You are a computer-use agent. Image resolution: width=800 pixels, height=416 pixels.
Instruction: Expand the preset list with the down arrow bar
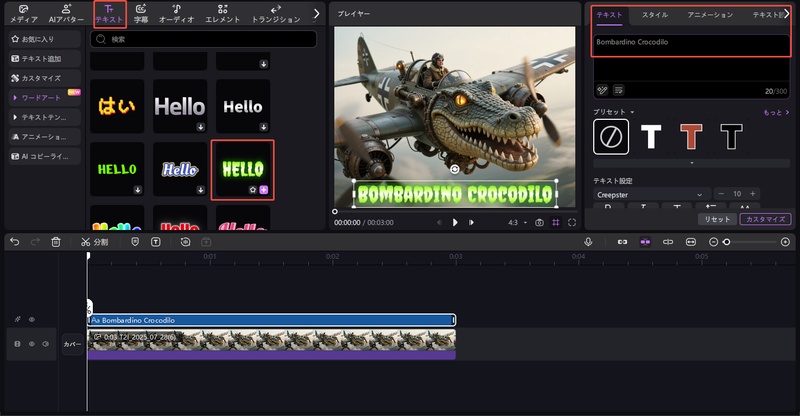click(x=691, y=163)
